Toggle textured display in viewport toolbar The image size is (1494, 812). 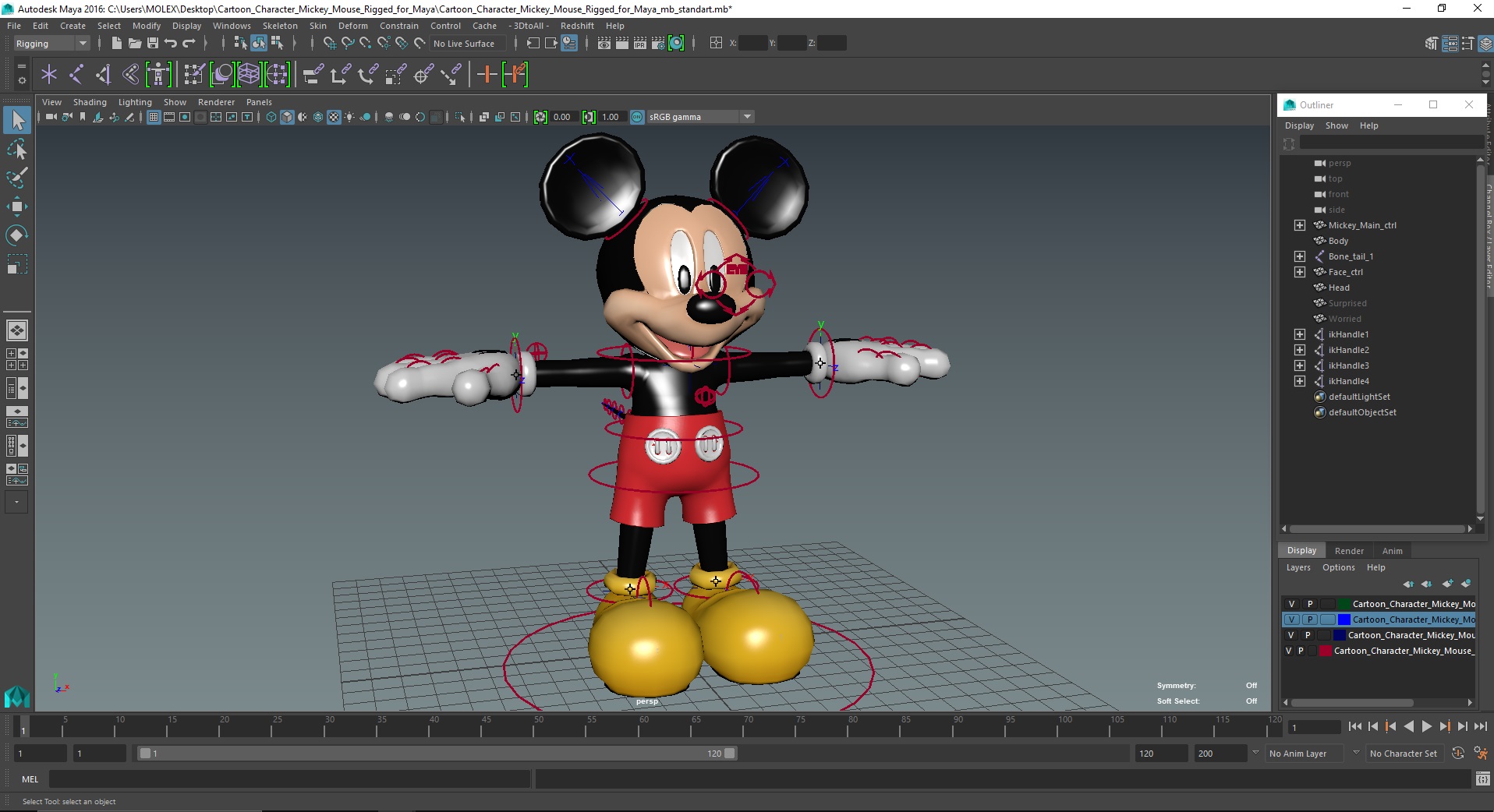point(334,117)
